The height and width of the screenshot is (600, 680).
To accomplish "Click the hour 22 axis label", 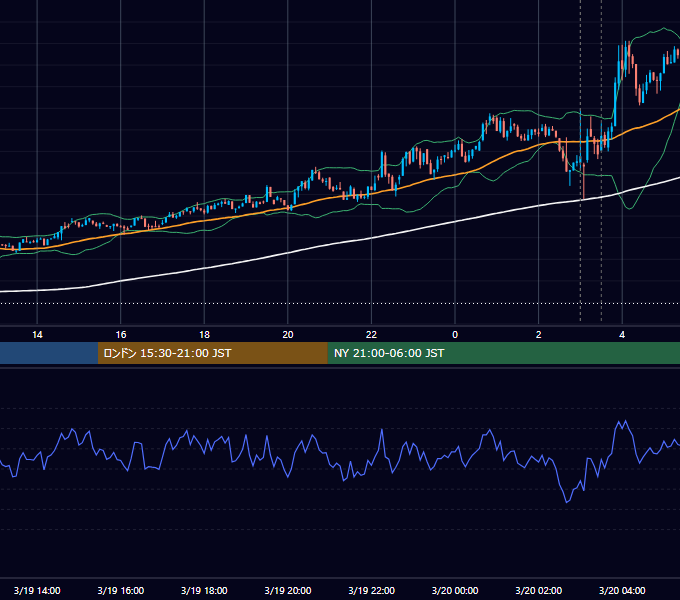I will tap(372, 335).
